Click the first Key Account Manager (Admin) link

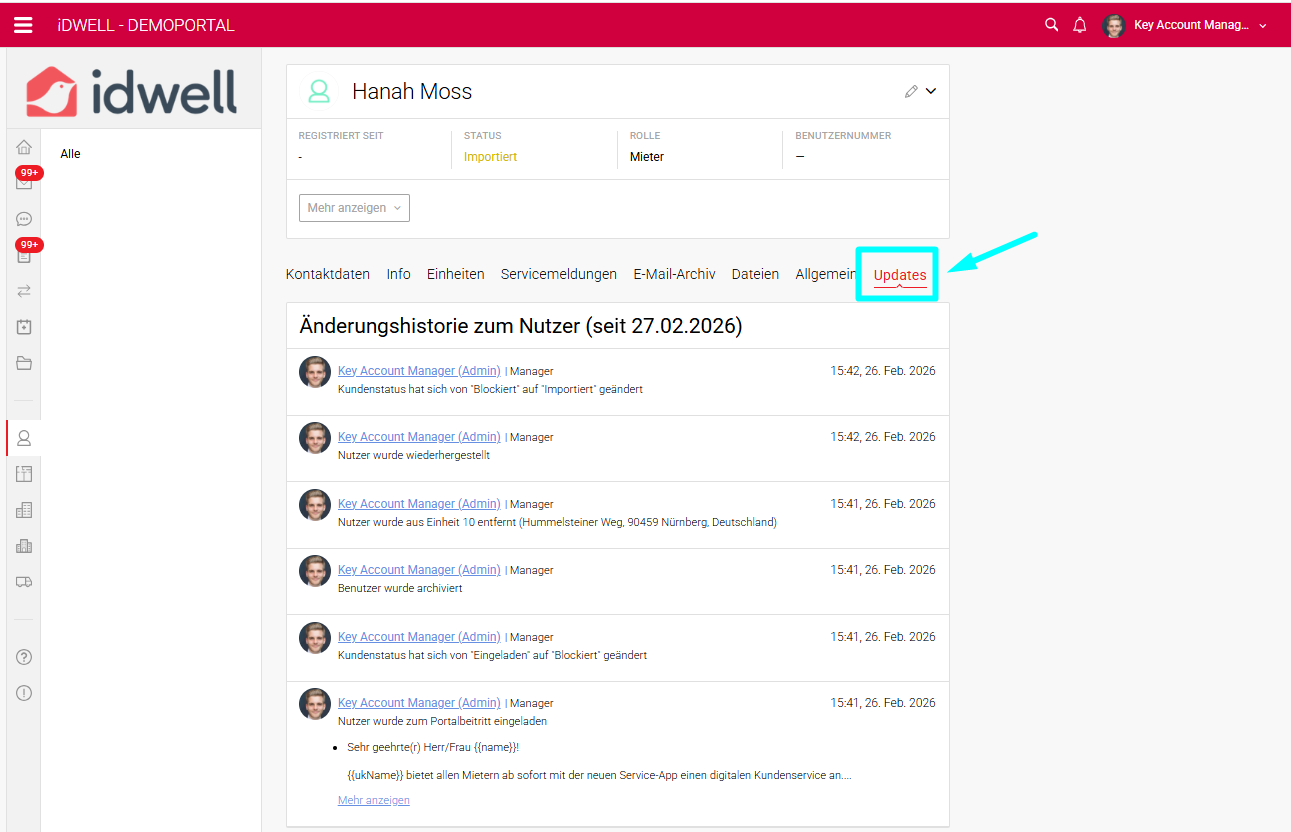(419, 371)
